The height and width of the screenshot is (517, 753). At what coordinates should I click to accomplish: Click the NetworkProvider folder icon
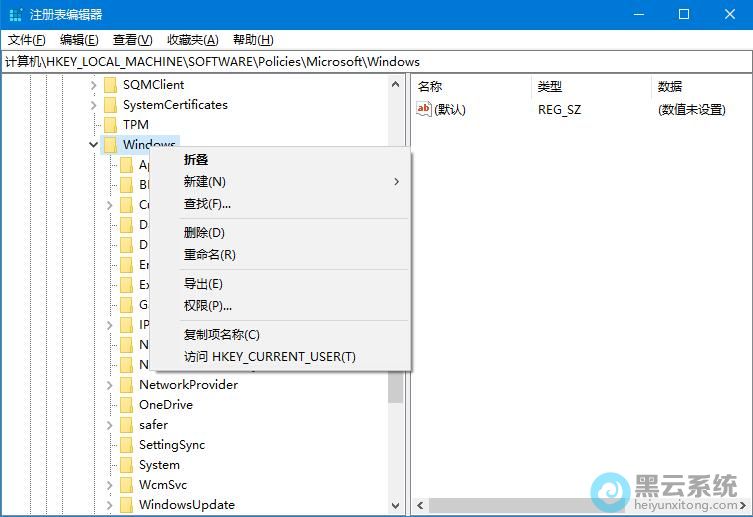pos(126,385)
